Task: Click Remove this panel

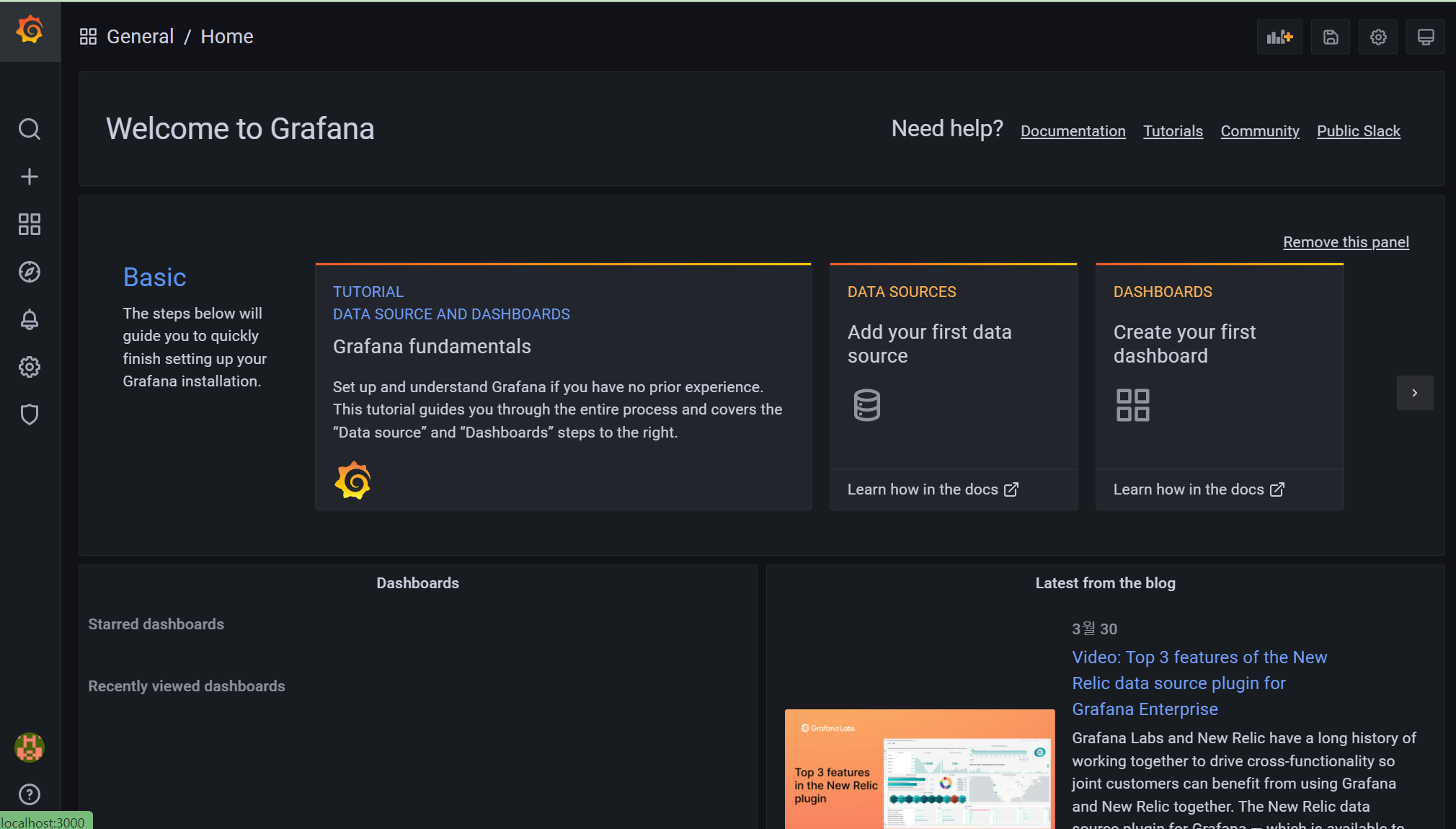Action: pyautogui.click(x=1346, y=242)
